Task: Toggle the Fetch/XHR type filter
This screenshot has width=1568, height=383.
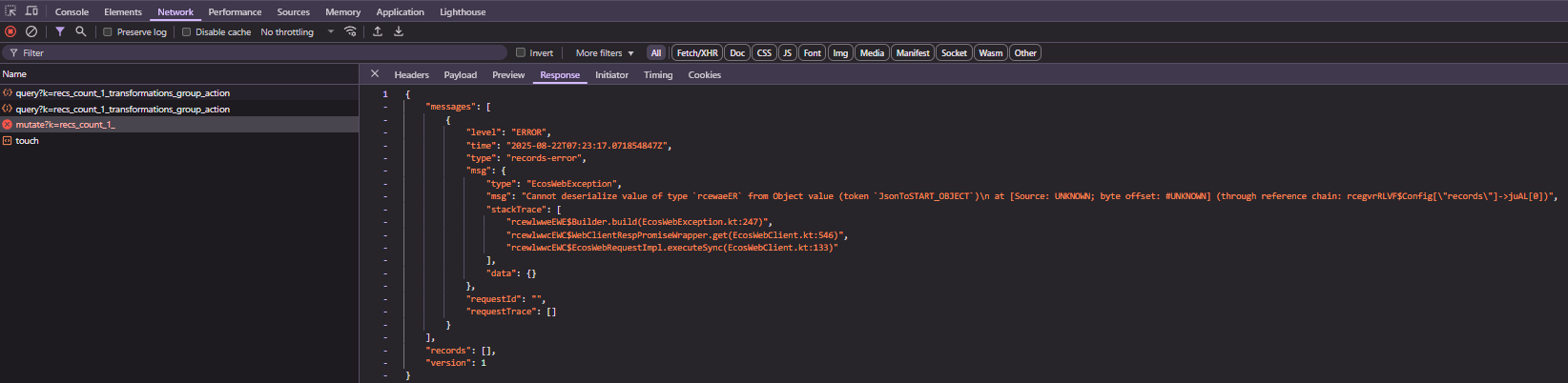Action: point(697,53)
